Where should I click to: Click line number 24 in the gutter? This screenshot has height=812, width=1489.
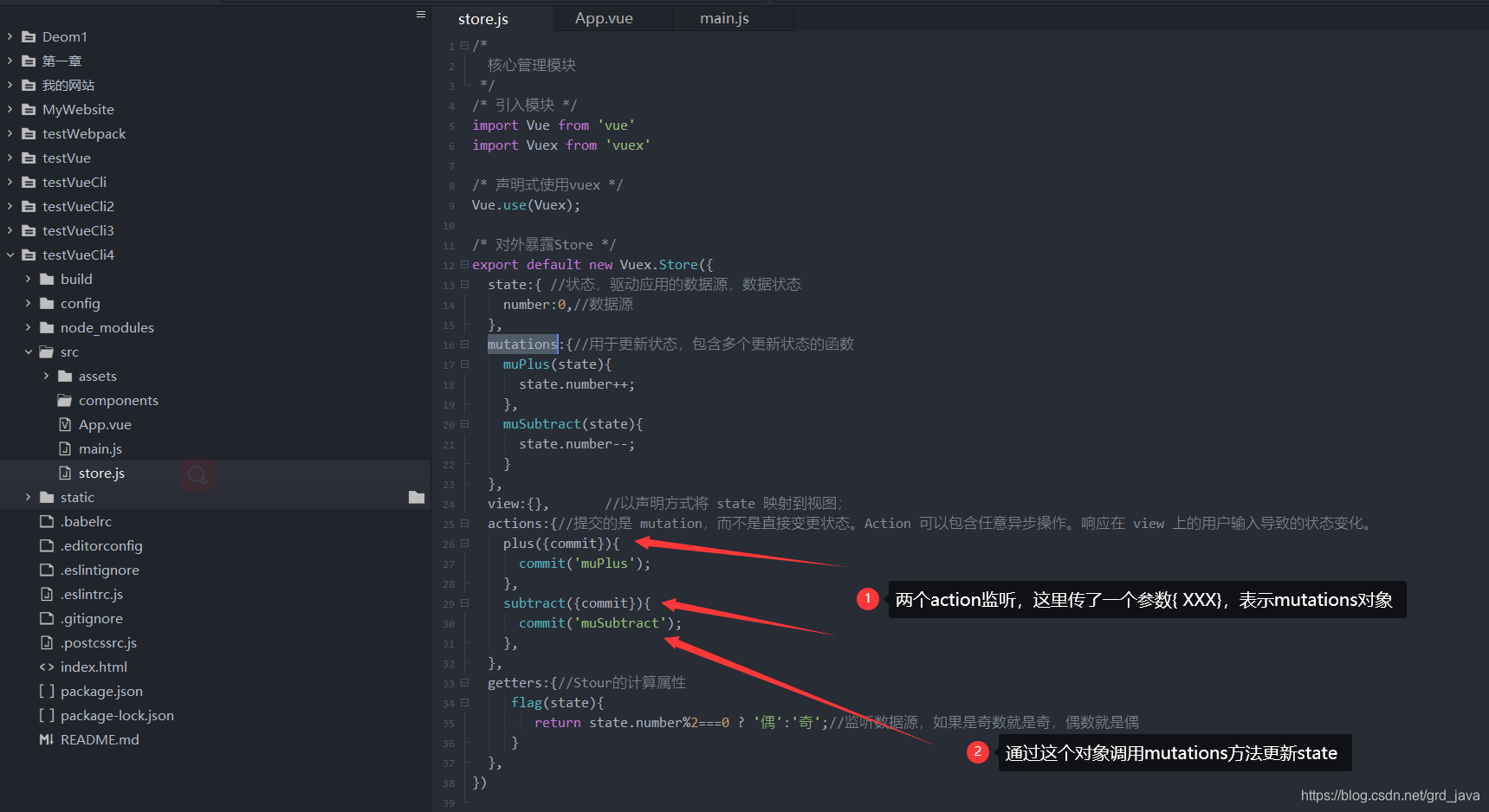point(449,505)
